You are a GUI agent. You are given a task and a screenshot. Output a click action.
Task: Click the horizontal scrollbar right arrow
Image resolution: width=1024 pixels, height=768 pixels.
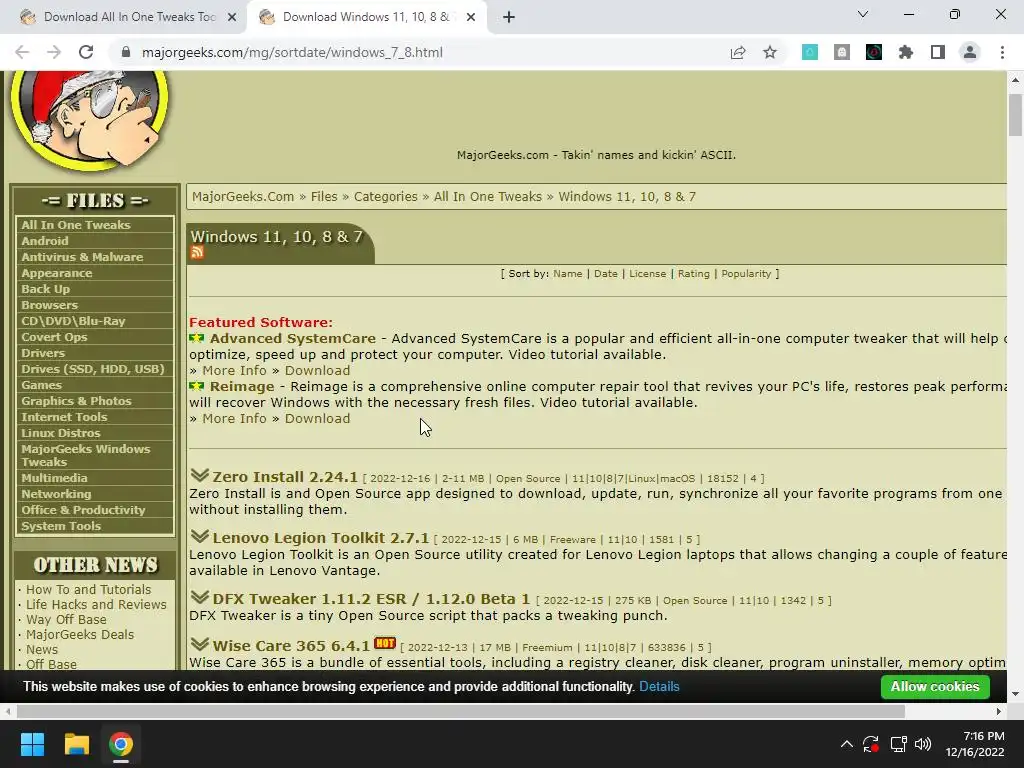999,711
